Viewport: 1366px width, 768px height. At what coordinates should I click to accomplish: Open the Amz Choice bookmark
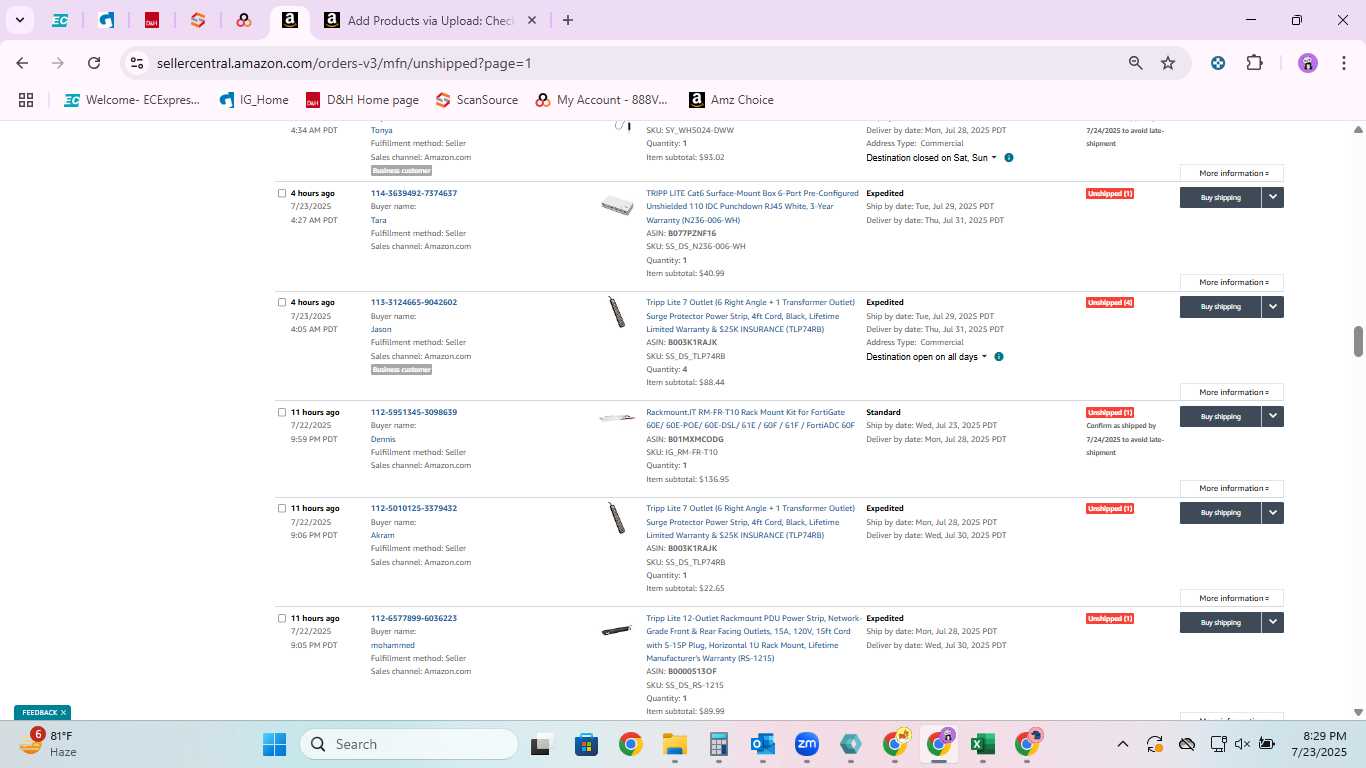click(731, 100)
